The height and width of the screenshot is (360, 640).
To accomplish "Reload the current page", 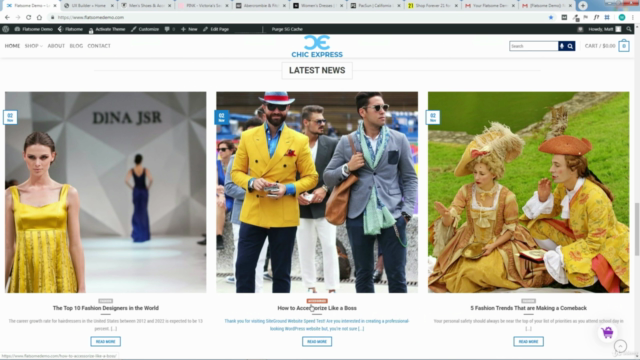I will [x=29, y=18].
